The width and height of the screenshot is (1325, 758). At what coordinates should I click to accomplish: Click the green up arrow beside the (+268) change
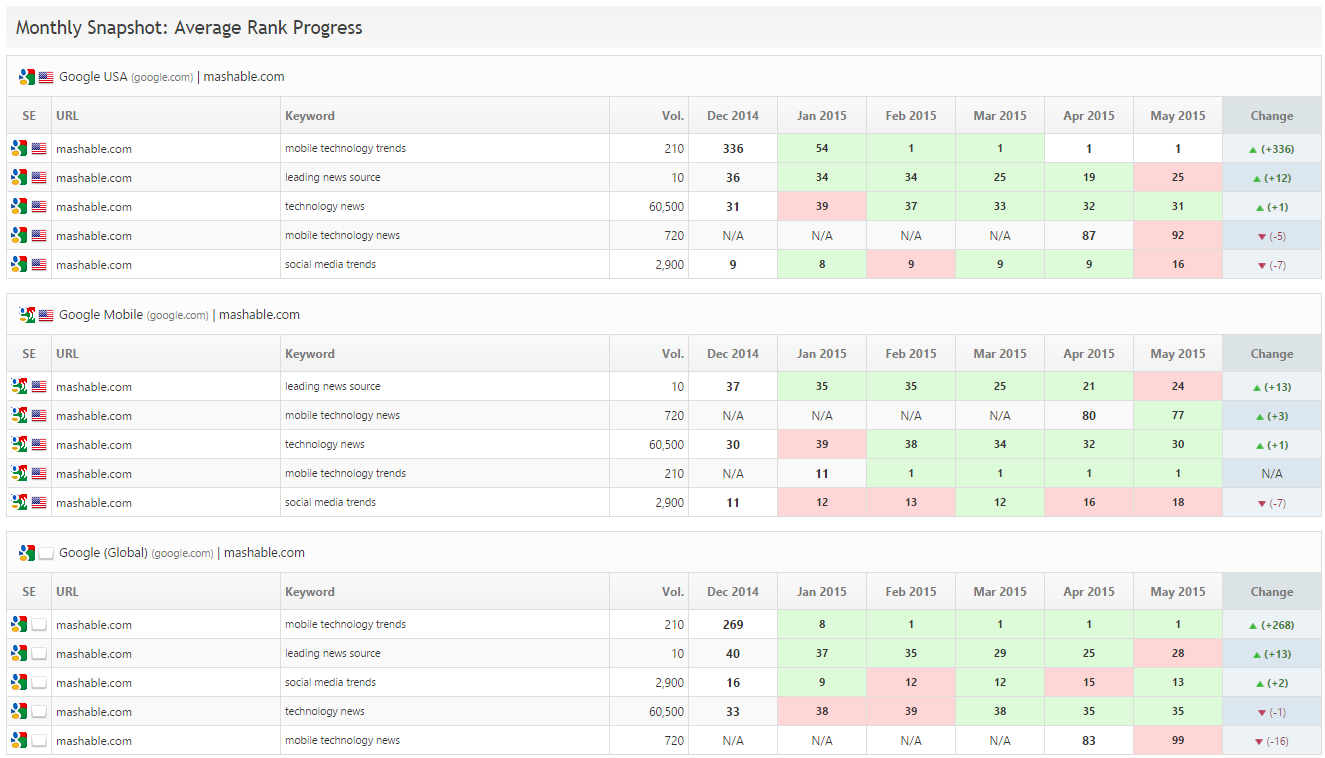(1253, 625)
